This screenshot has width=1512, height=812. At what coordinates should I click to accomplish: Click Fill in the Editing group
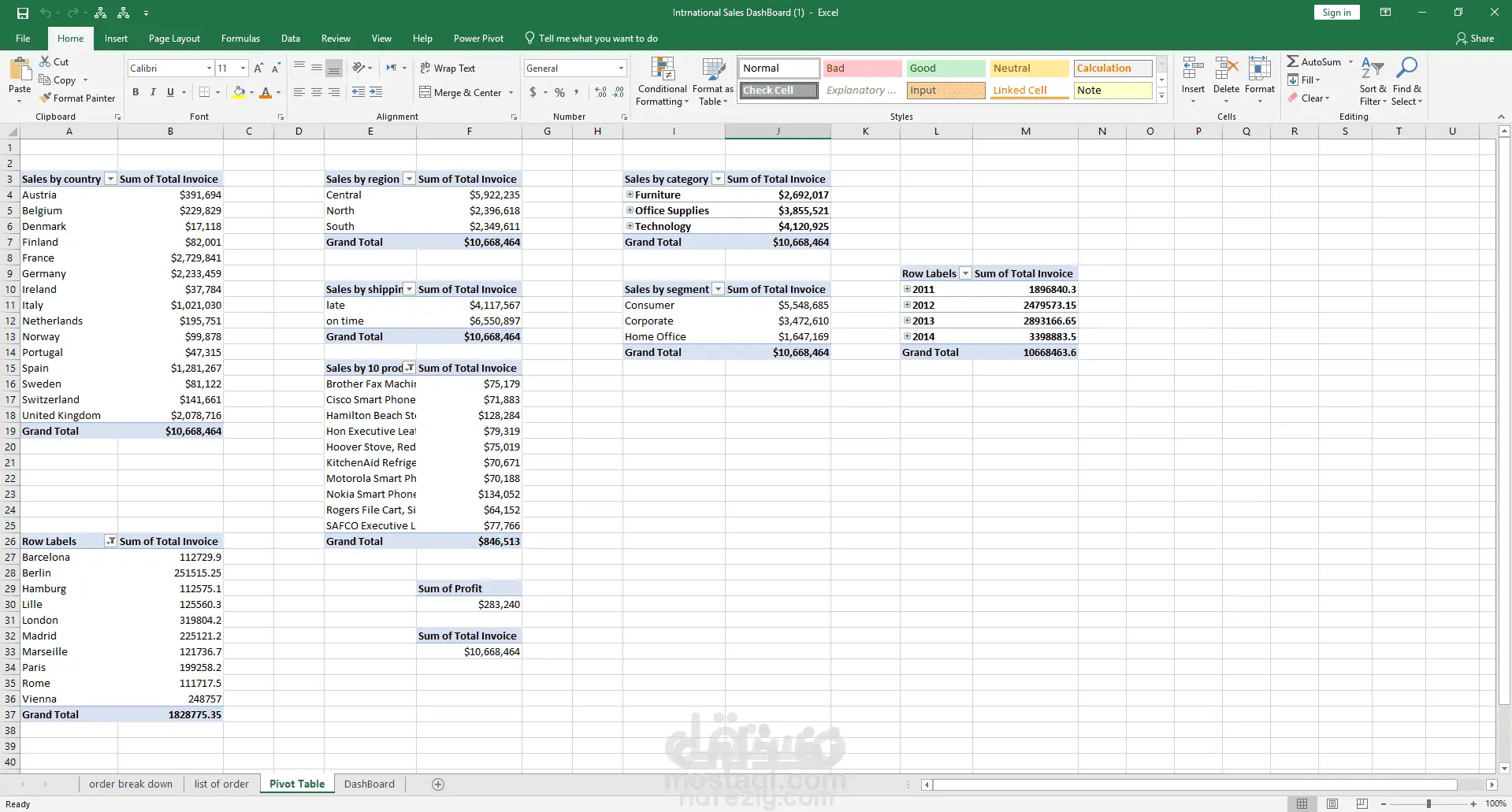[1304, 80]
